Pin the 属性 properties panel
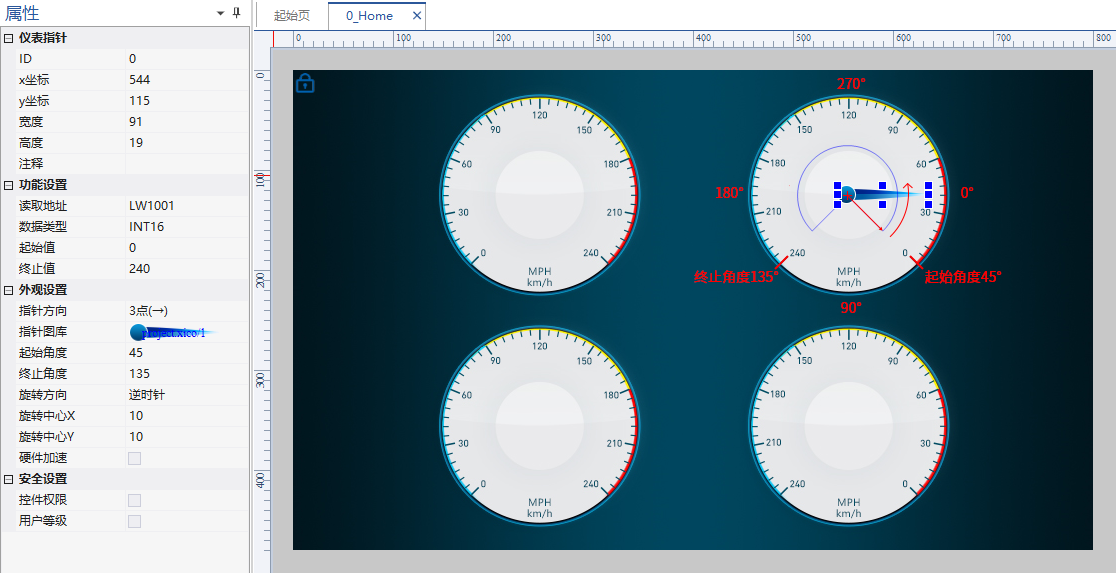 [237, 13]
